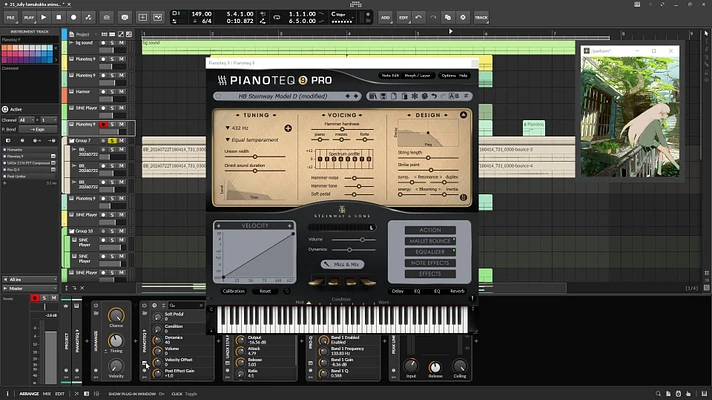The height and width of the screenshot is (400, 712).
Task: Open Note Edit menu in Pianoteq
Action: (390, 75)
